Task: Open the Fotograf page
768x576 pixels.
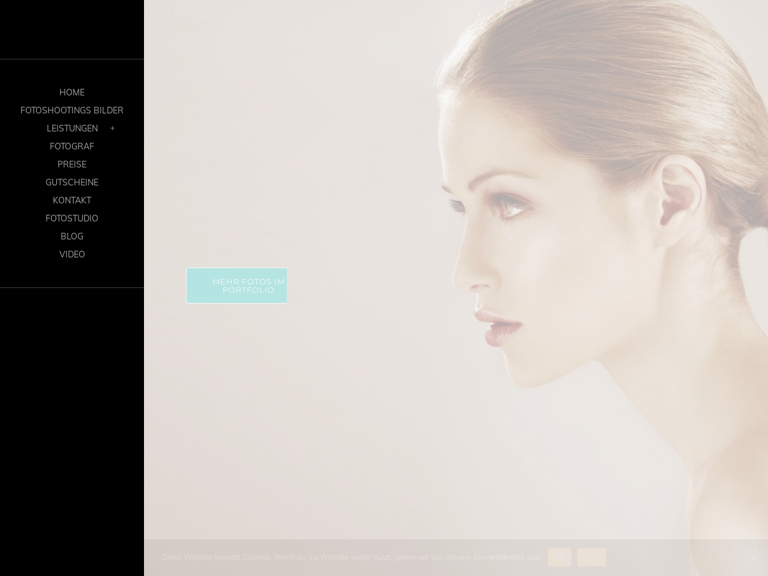Action: coord(72,147)
